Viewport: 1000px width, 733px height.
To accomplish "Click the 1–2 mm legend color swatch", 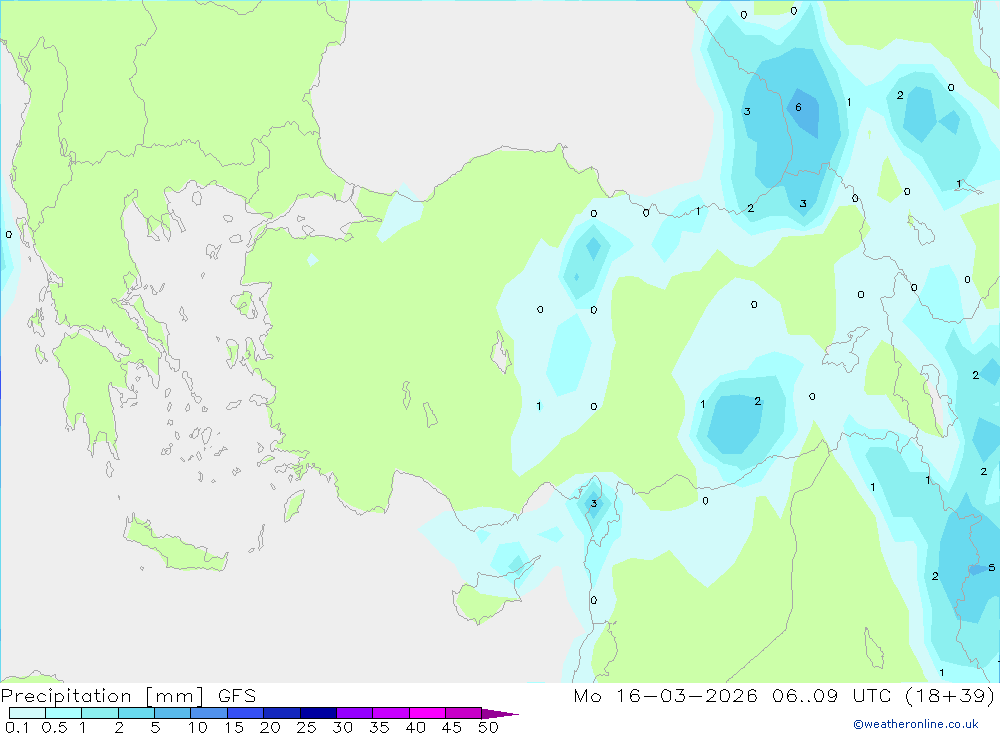I will (x=100, y=713).
